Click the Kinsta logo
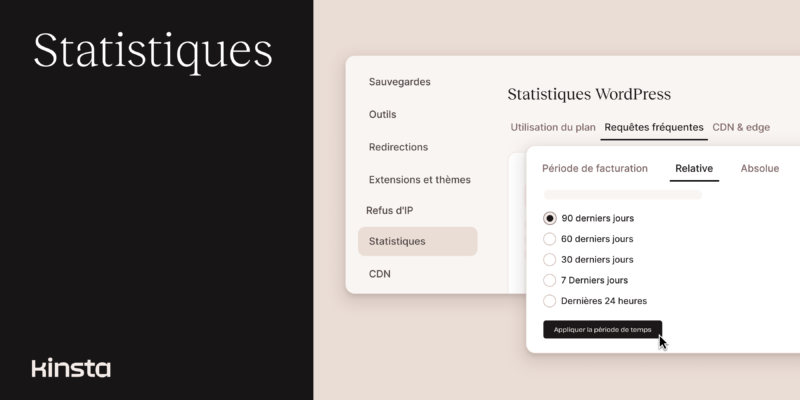Image resolution: width=800 pixels, height=400 pixels. [x=71, y=367]
